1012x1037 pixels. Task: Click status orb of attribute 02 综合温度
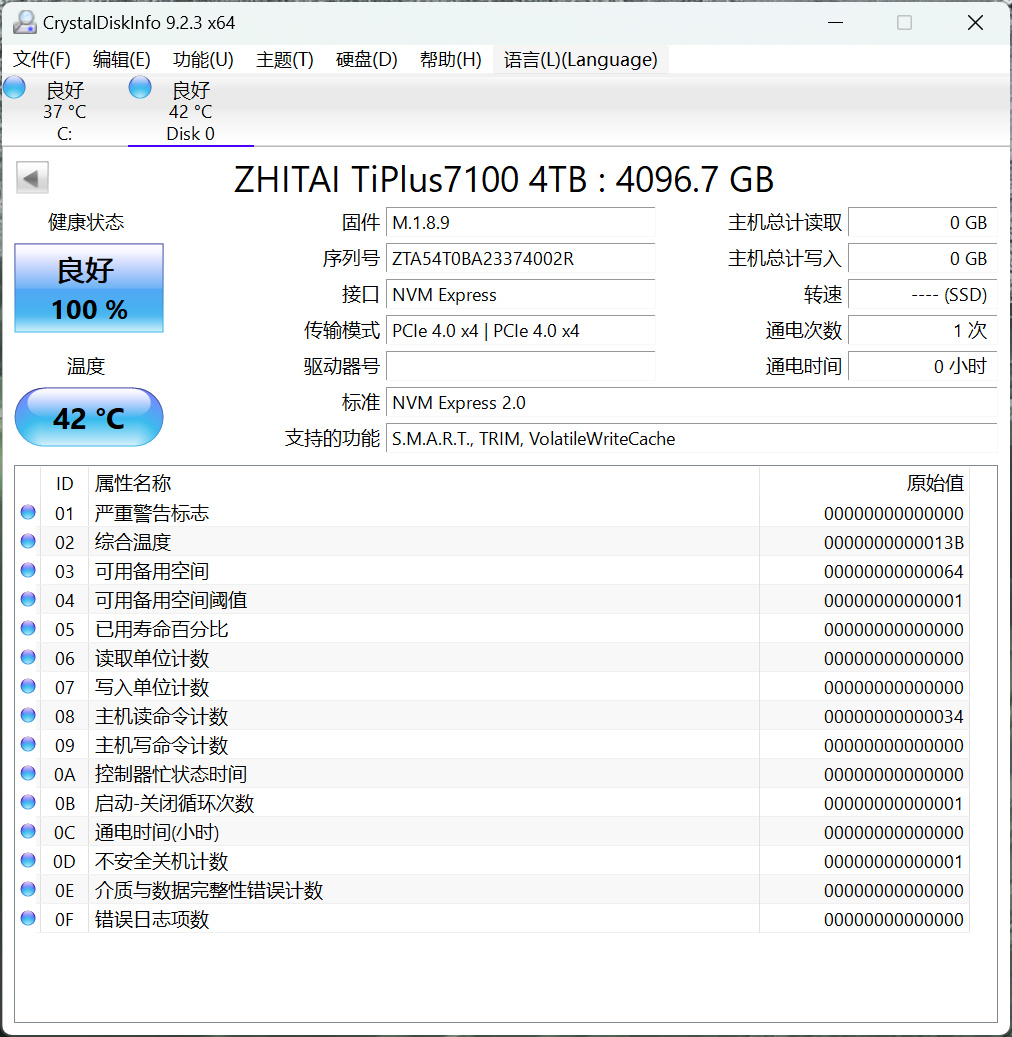[x=28, y=541]
